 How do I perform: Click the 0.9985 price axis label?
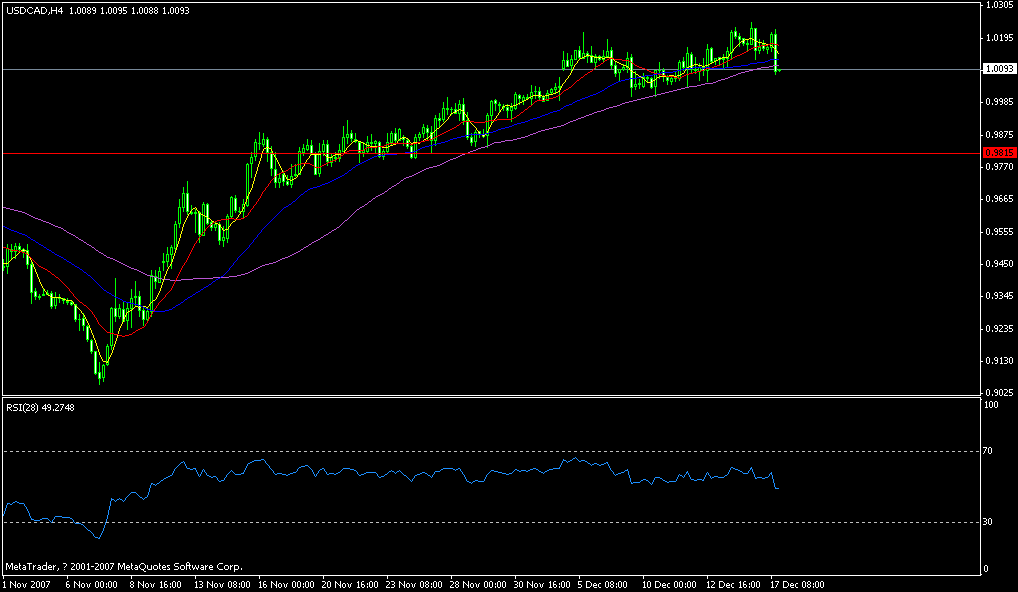coord(1000,102)
